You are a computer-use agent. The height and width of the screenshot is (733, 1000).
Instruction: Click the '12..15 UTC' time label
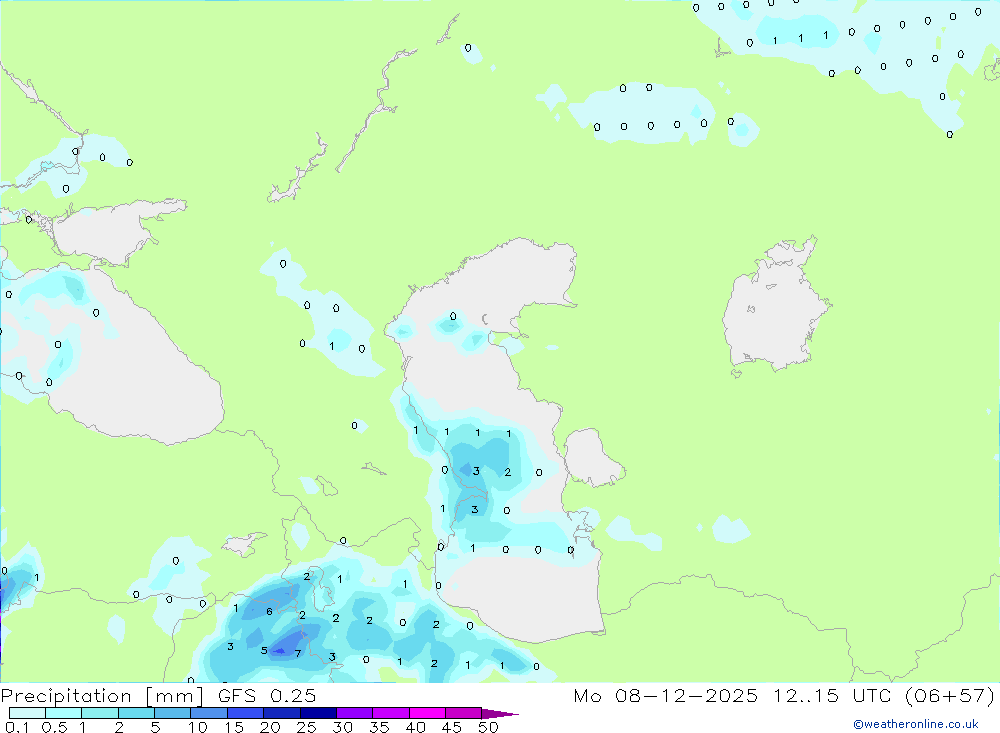[832, 695]
